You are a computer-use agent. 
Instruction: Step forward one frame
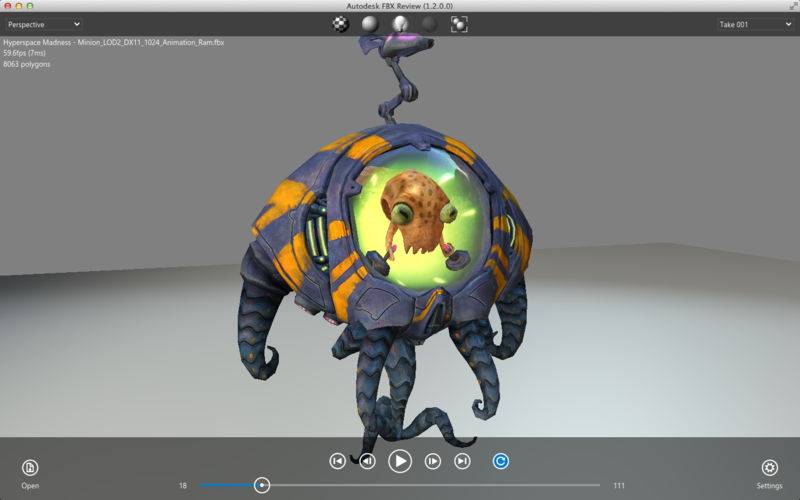(433, 461)
